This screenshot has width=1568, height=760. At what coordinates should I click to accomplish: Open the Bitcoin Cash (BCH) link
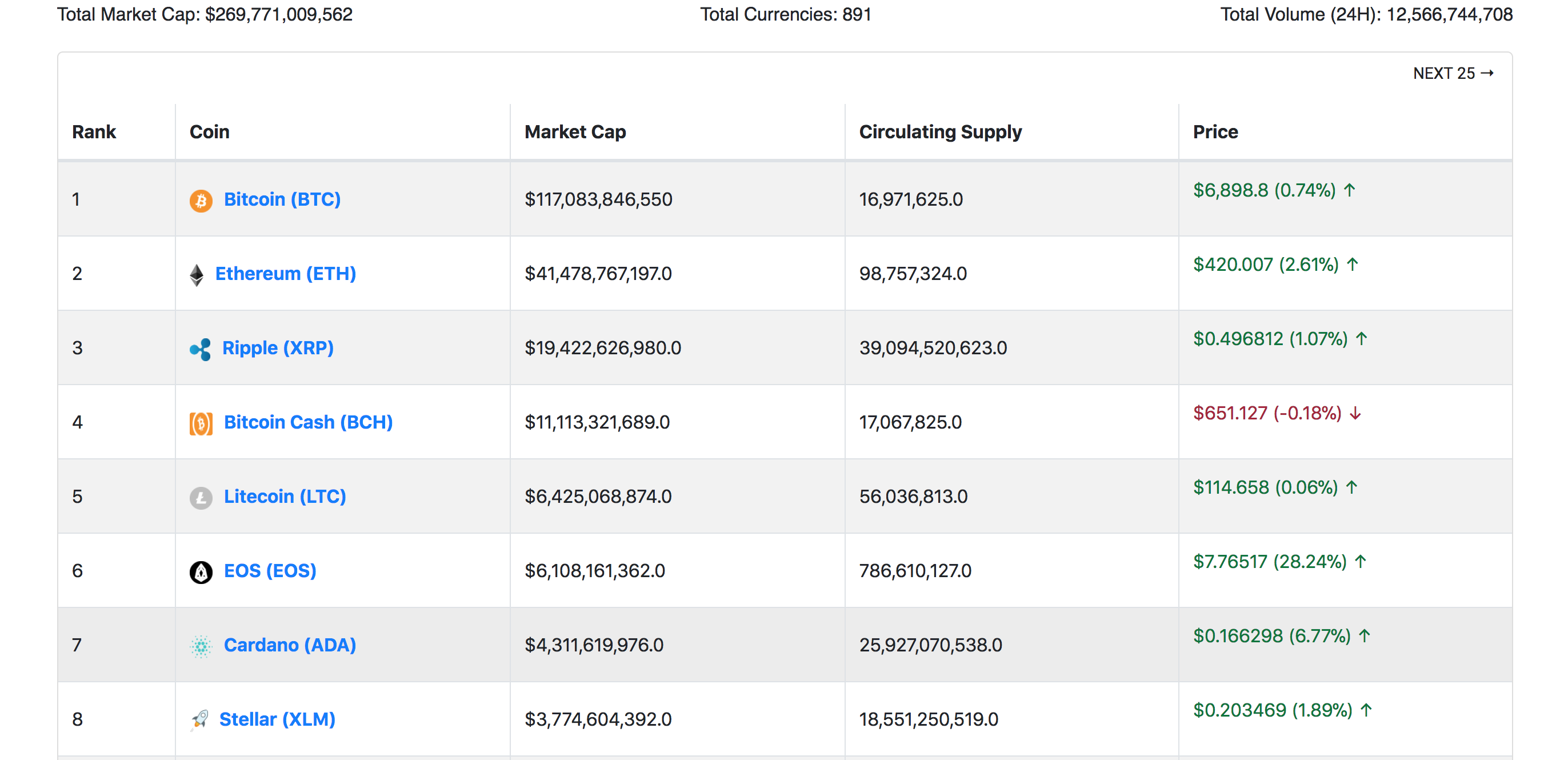(309, 422)
